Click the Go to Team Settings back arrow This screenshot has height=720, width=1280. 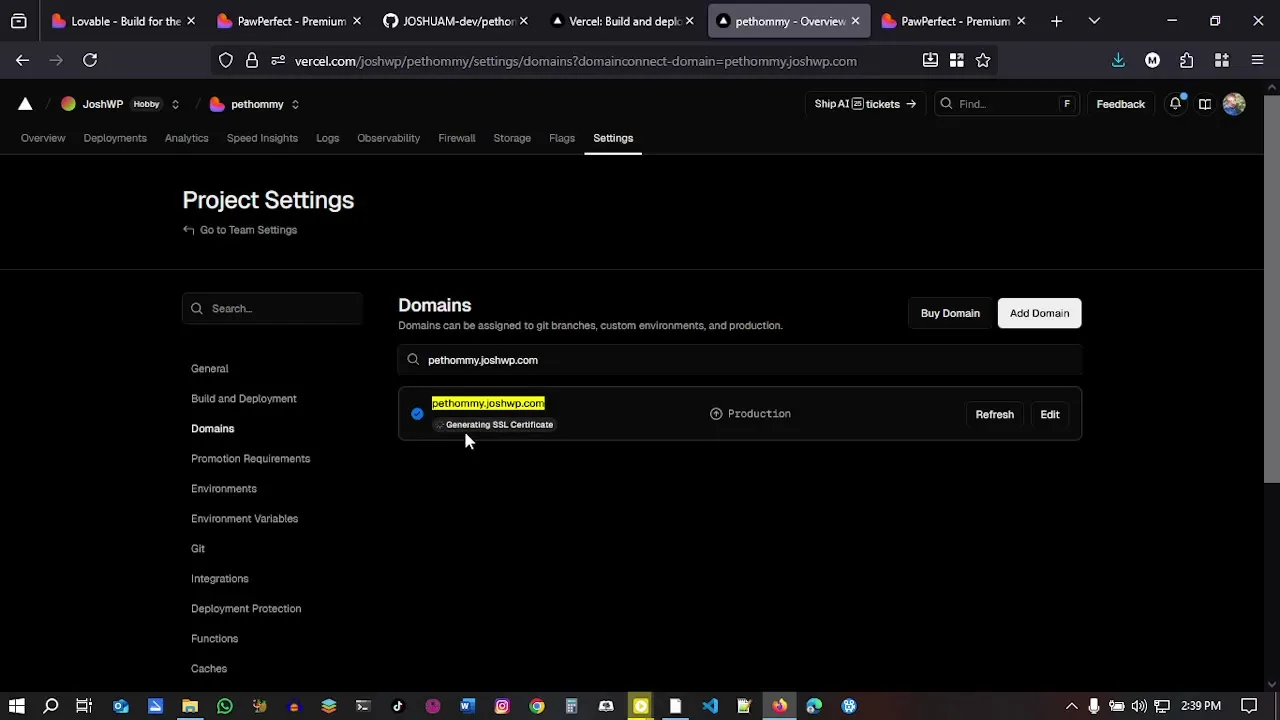click(188, 230)
